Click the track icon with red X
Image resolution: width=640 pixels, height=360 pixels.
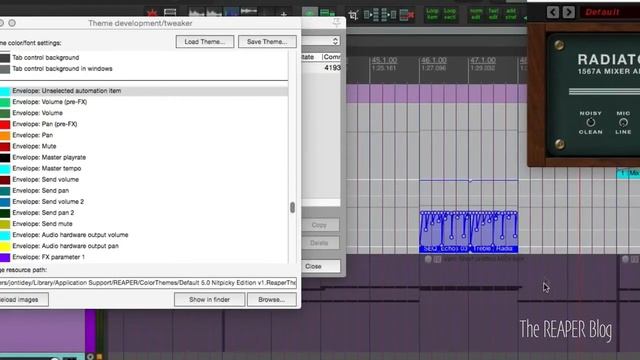click(406, 15)
